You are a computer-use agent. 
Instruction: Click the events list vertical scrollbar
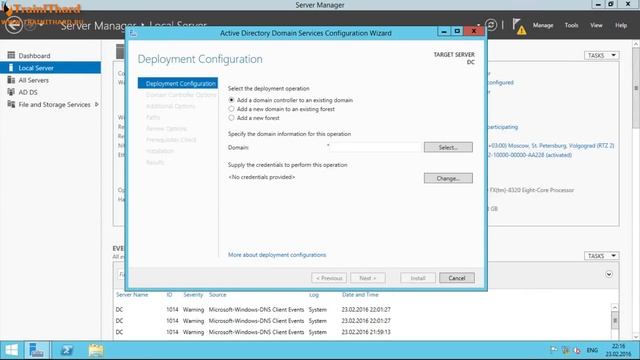(615, 321)
